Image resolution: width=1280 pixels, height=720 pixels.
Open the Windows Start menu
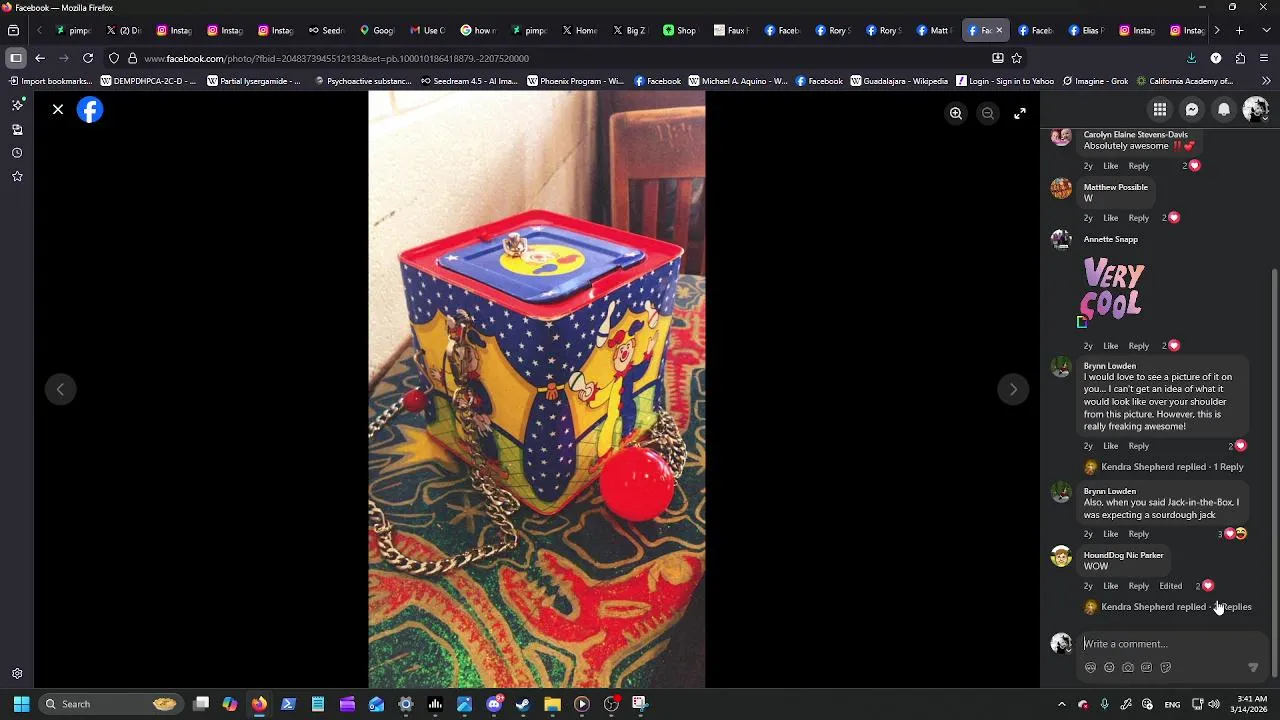21,704
